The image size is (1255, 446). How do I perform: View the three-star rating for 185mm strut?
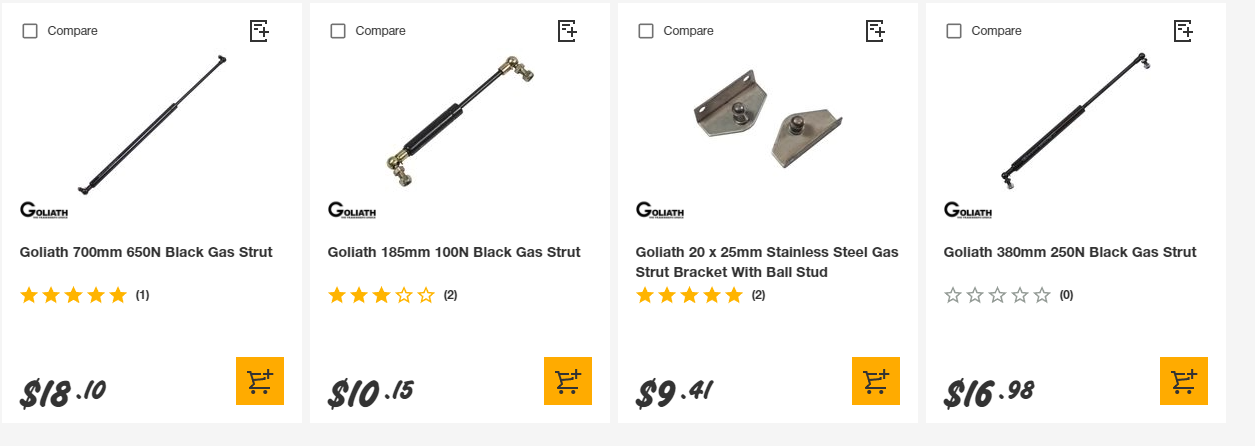381,295
